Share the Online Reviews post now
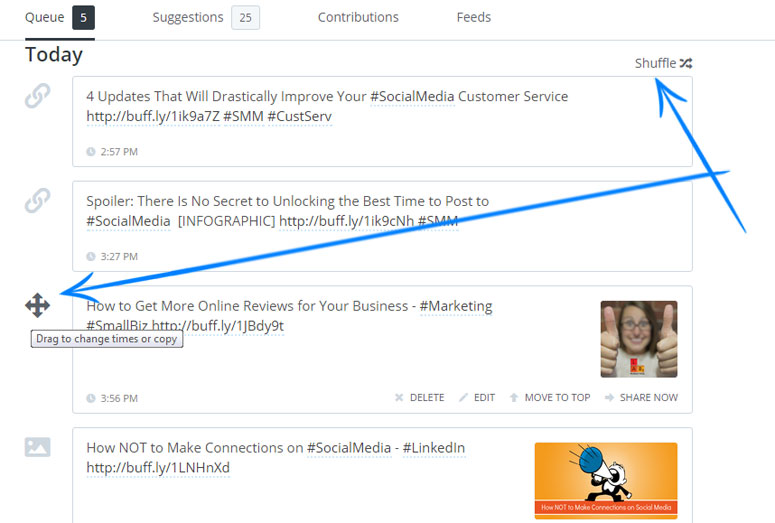This screenshot has width=775, height=523. [x=641, y=397]
